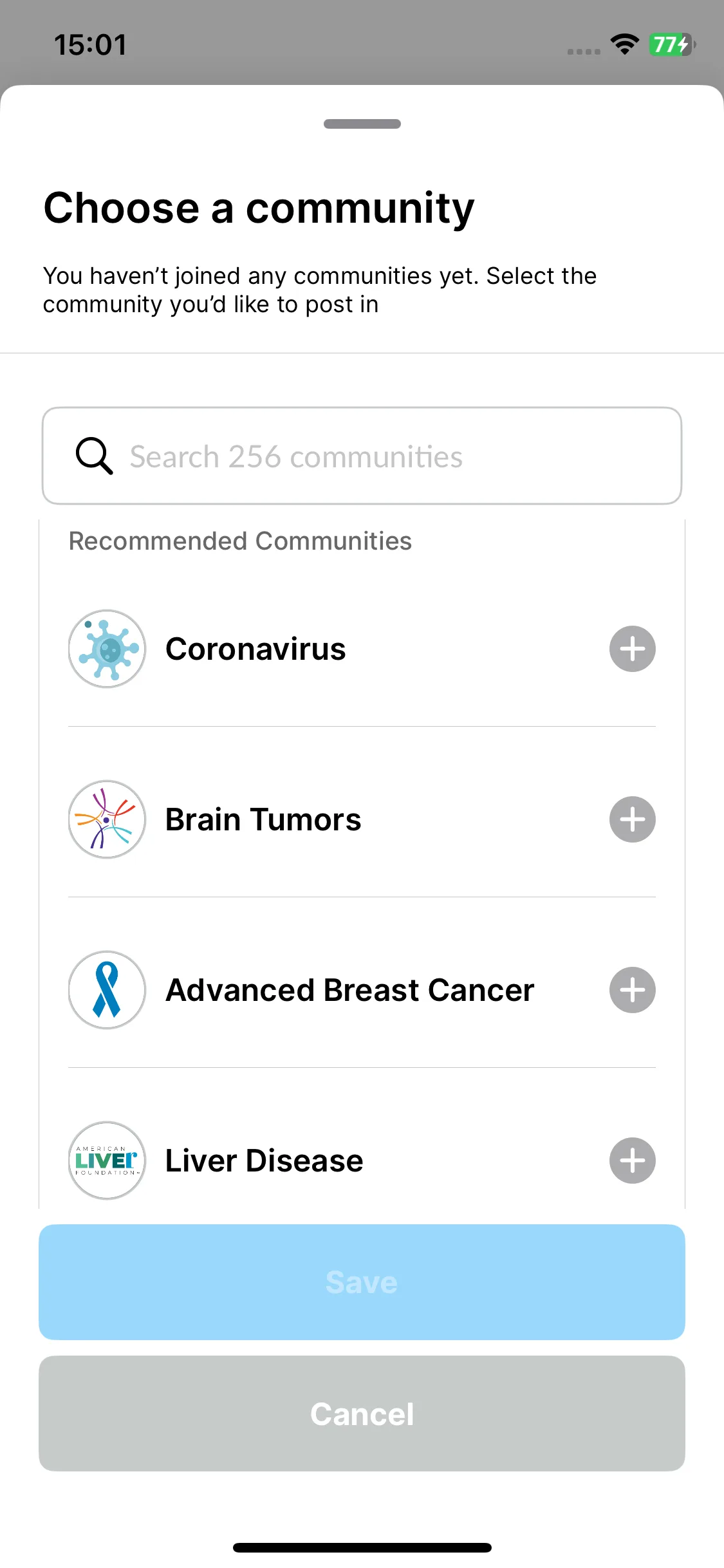724x1568 pixels.
Task: Tap plus icon next to Advanced Breast Cancer
Action: tap(632, 990)
